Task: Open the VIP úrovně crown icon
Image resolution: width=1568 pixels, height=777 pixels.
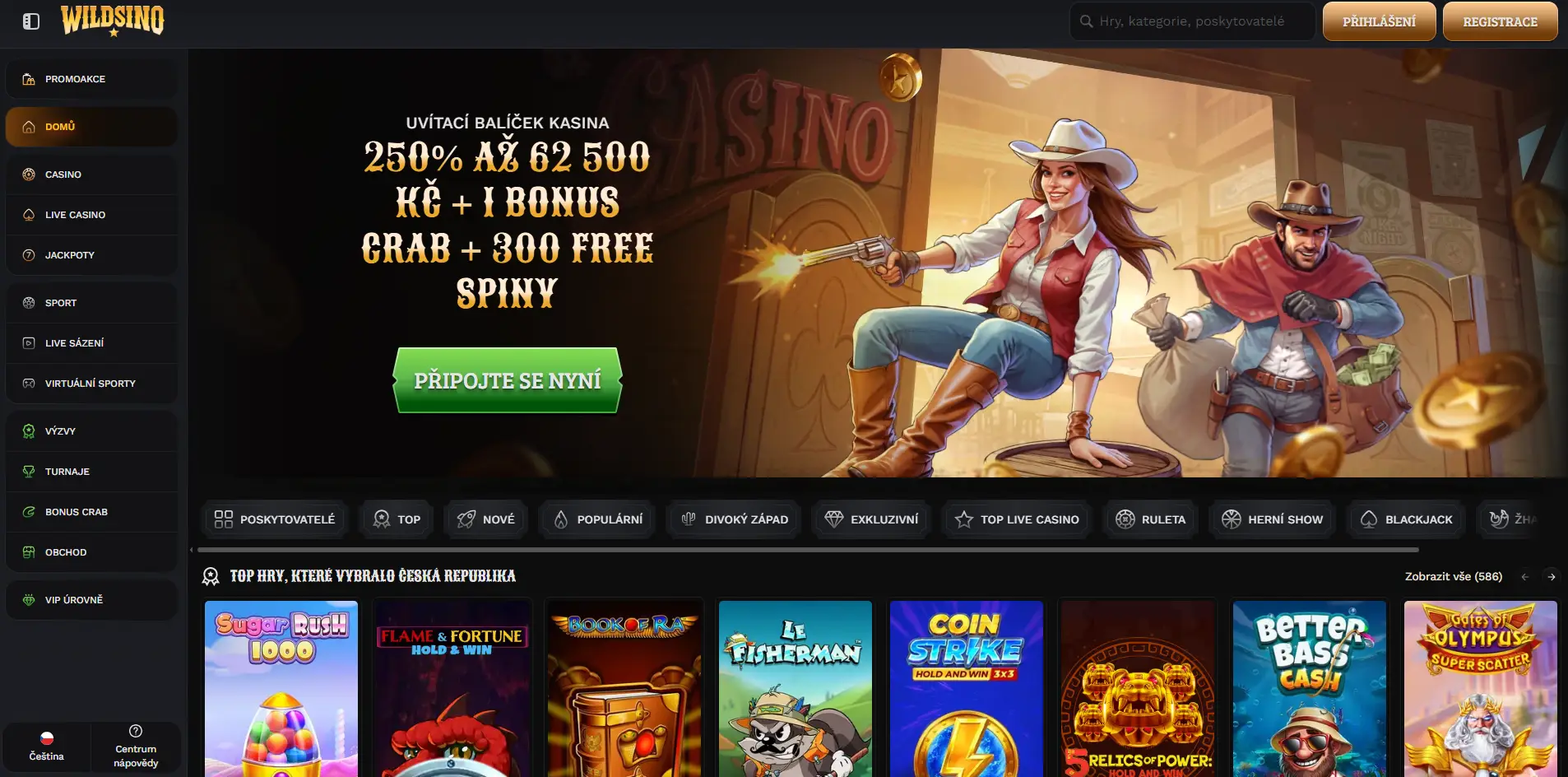Action: [29, 600]
